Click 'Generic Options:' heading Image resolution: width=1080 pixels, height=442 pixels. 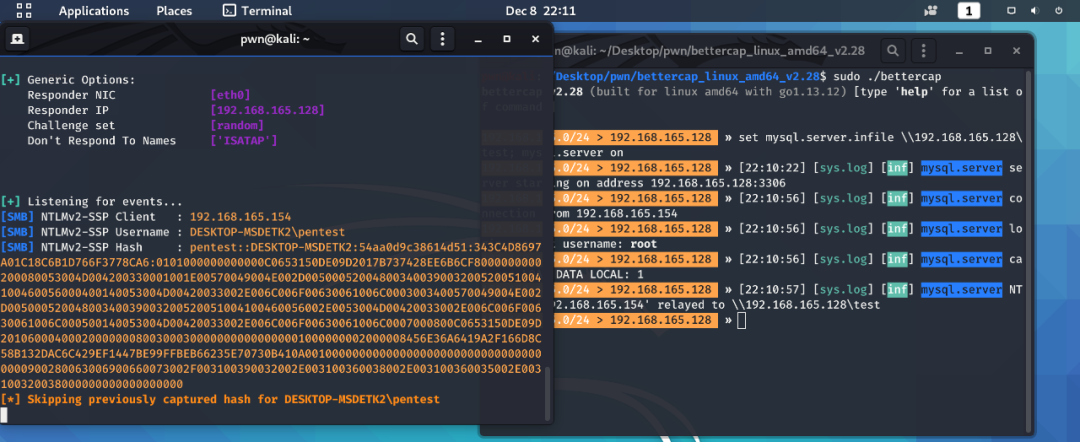(x=81, y=80)
